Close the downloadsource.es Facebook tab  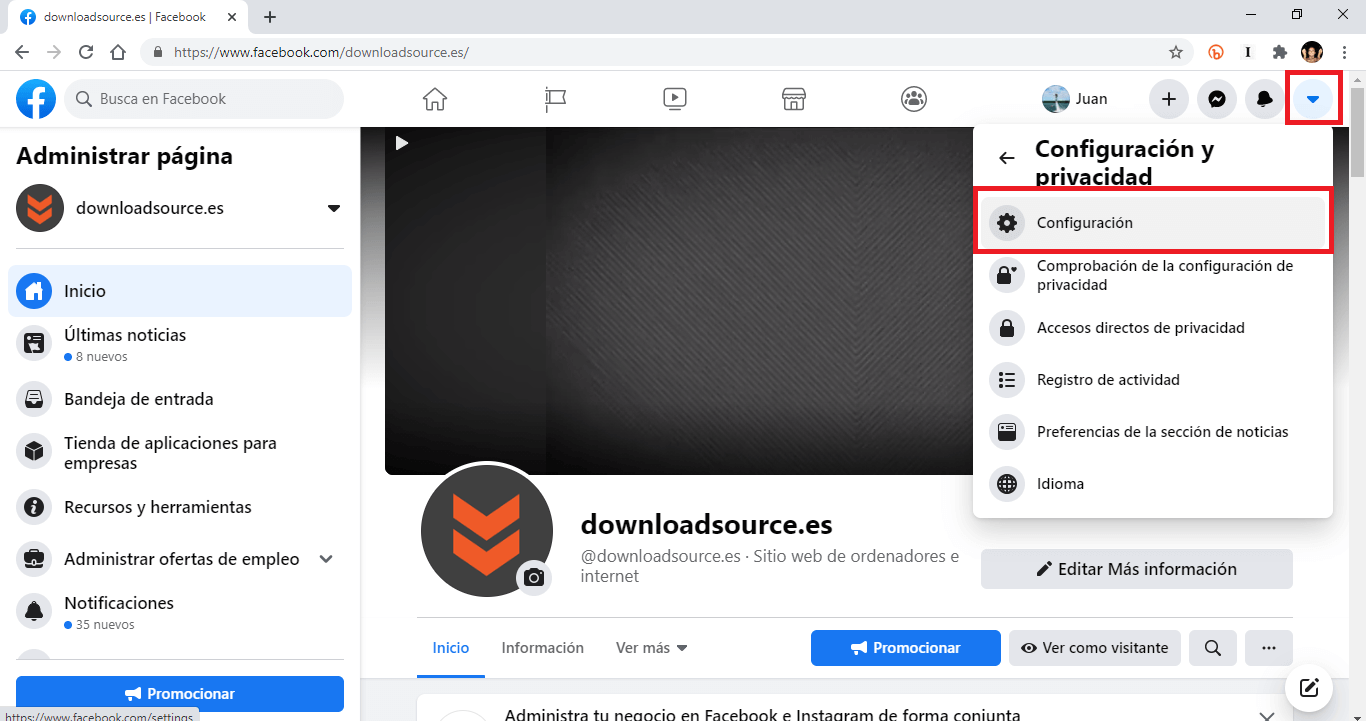coord(233,17)
